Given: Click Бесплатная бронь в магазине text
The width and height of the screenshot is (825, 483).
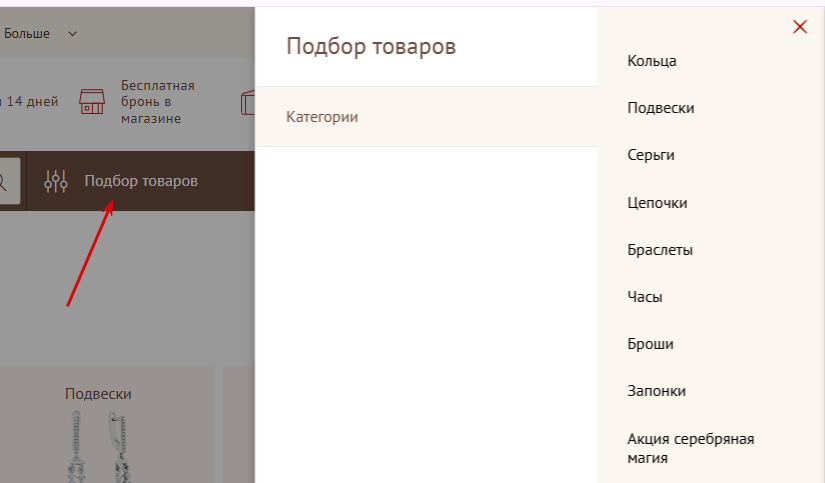Looking at the screenshot, I should tap(157, 102).
